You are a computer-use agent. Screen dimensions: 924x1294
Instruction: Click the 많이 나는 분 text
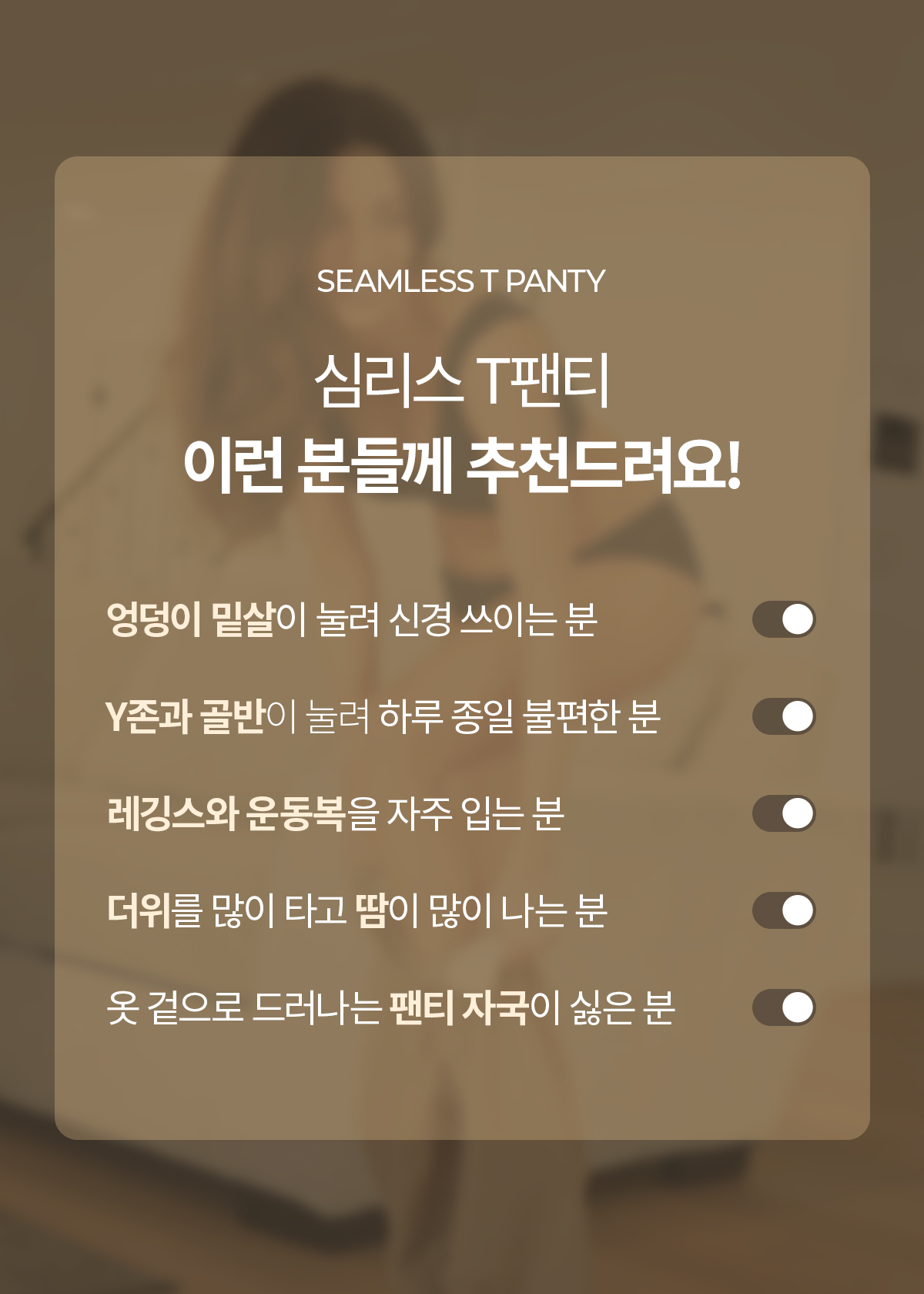517,910
